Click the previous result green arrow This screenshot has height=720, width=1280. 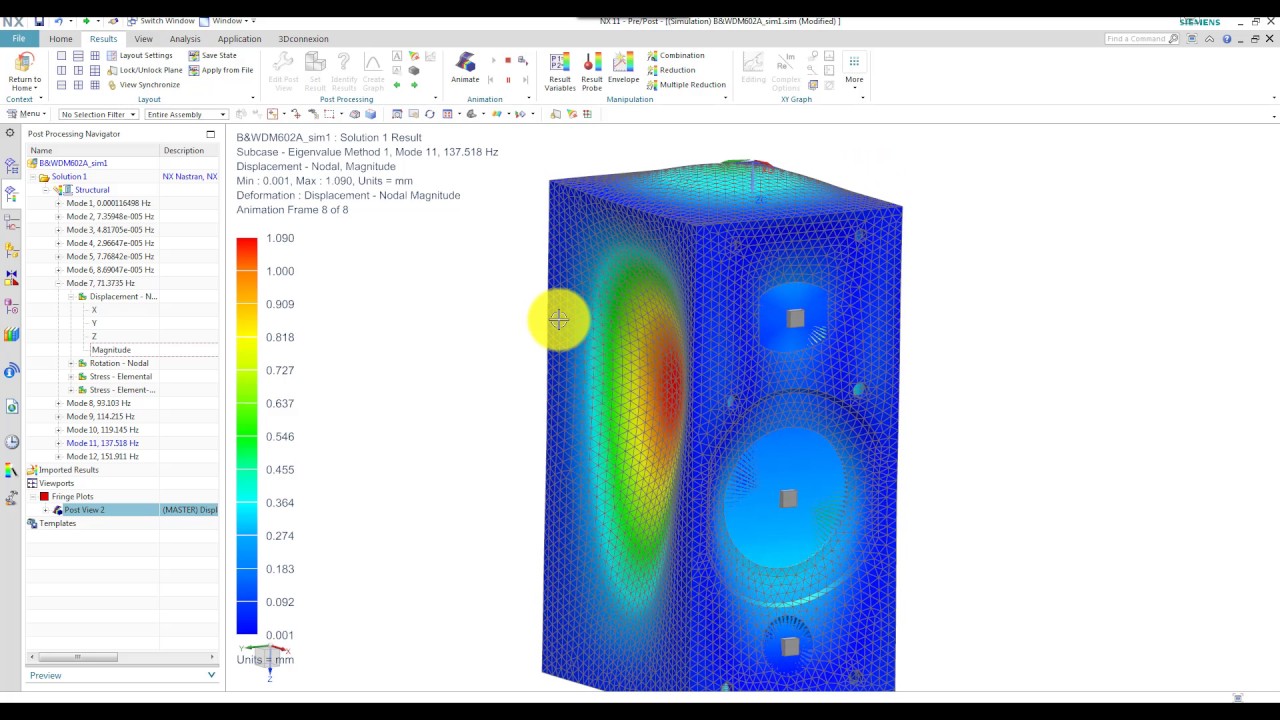(397, 85)
